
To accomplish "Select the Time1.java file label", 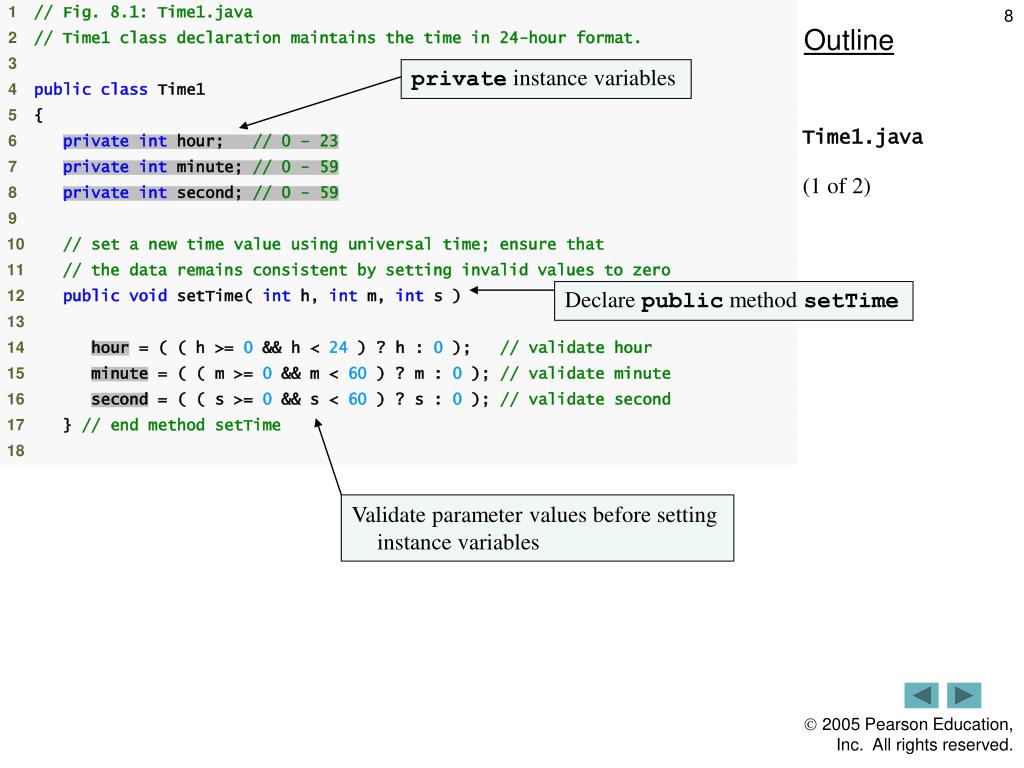I will click(x=863, y=137).
